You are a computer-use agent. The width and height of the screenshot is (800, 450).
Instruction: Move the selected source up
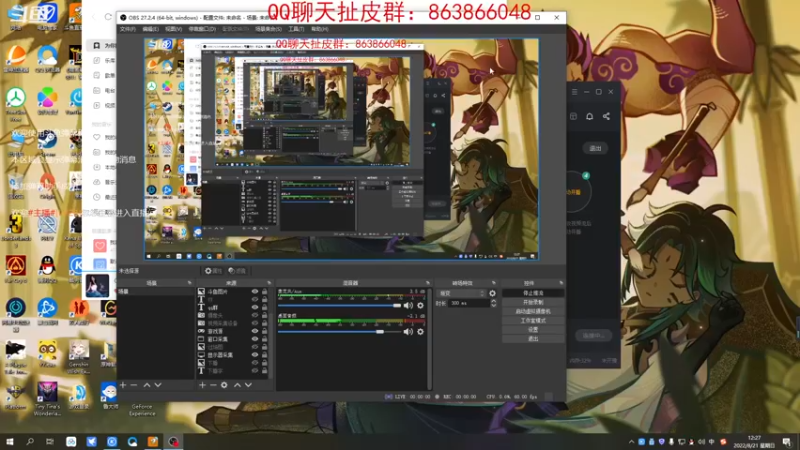237,385
